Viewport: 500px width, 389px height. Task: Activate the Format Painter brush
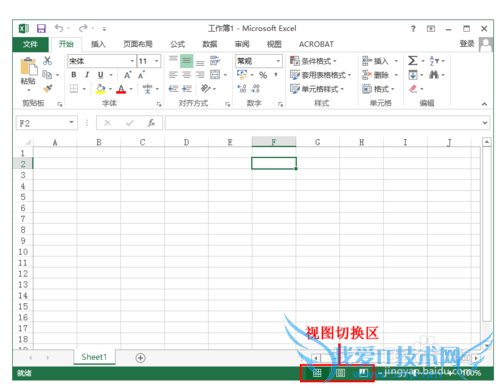pyautogui.click(x=48, y=89)
